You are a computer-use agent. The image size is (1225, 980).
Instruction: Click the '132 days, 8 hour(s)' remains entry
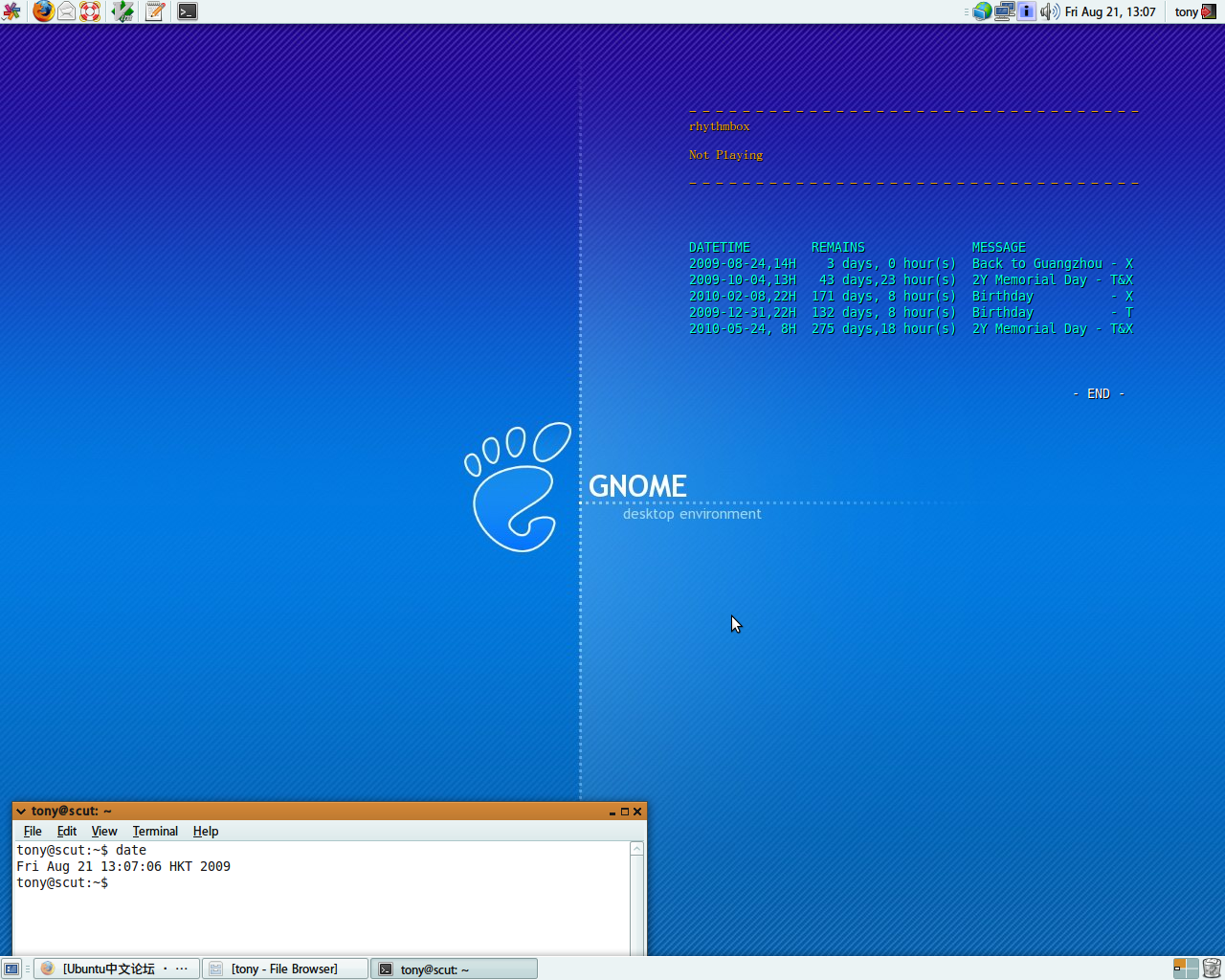884,312
